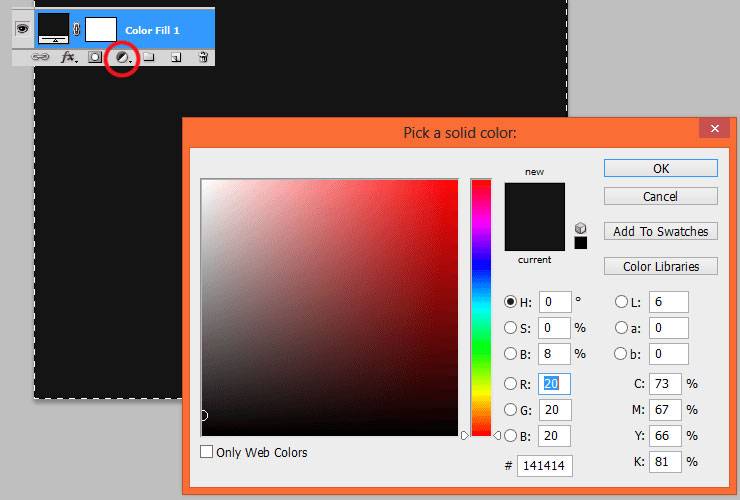Confirm color with the OK button

pos(661,169)
